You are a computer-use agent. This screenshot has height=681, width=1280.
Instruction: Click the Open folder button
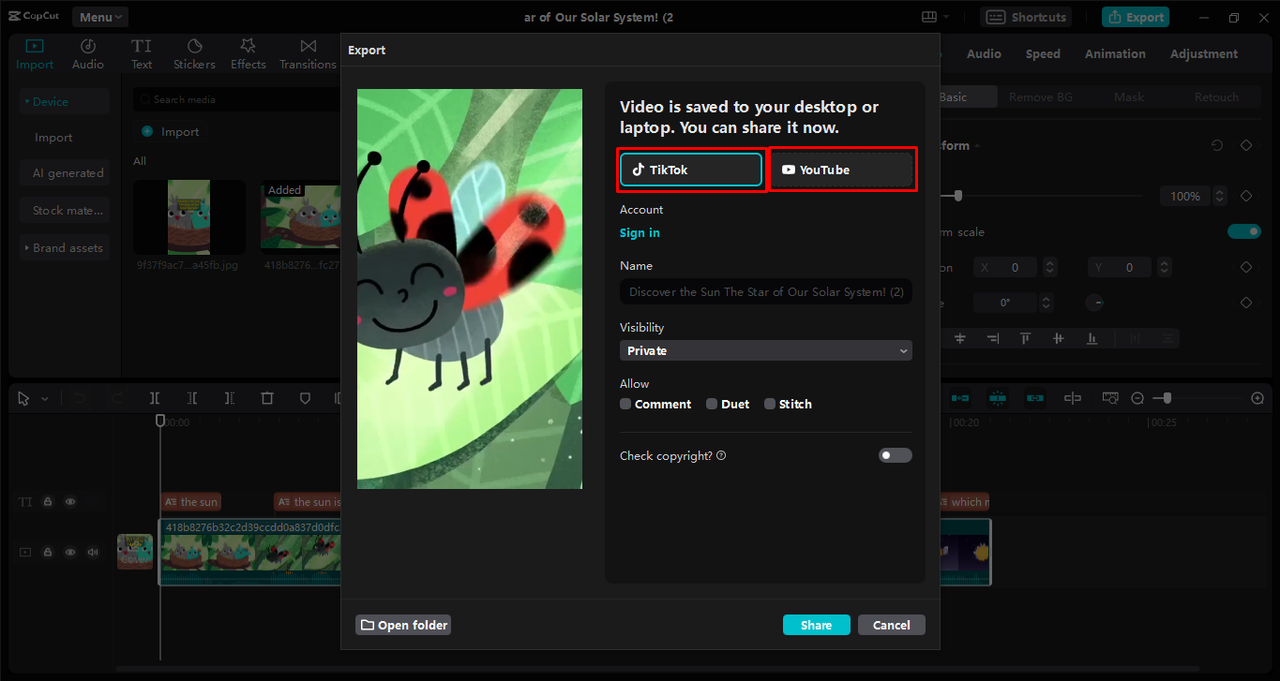[x=404, y=625]
